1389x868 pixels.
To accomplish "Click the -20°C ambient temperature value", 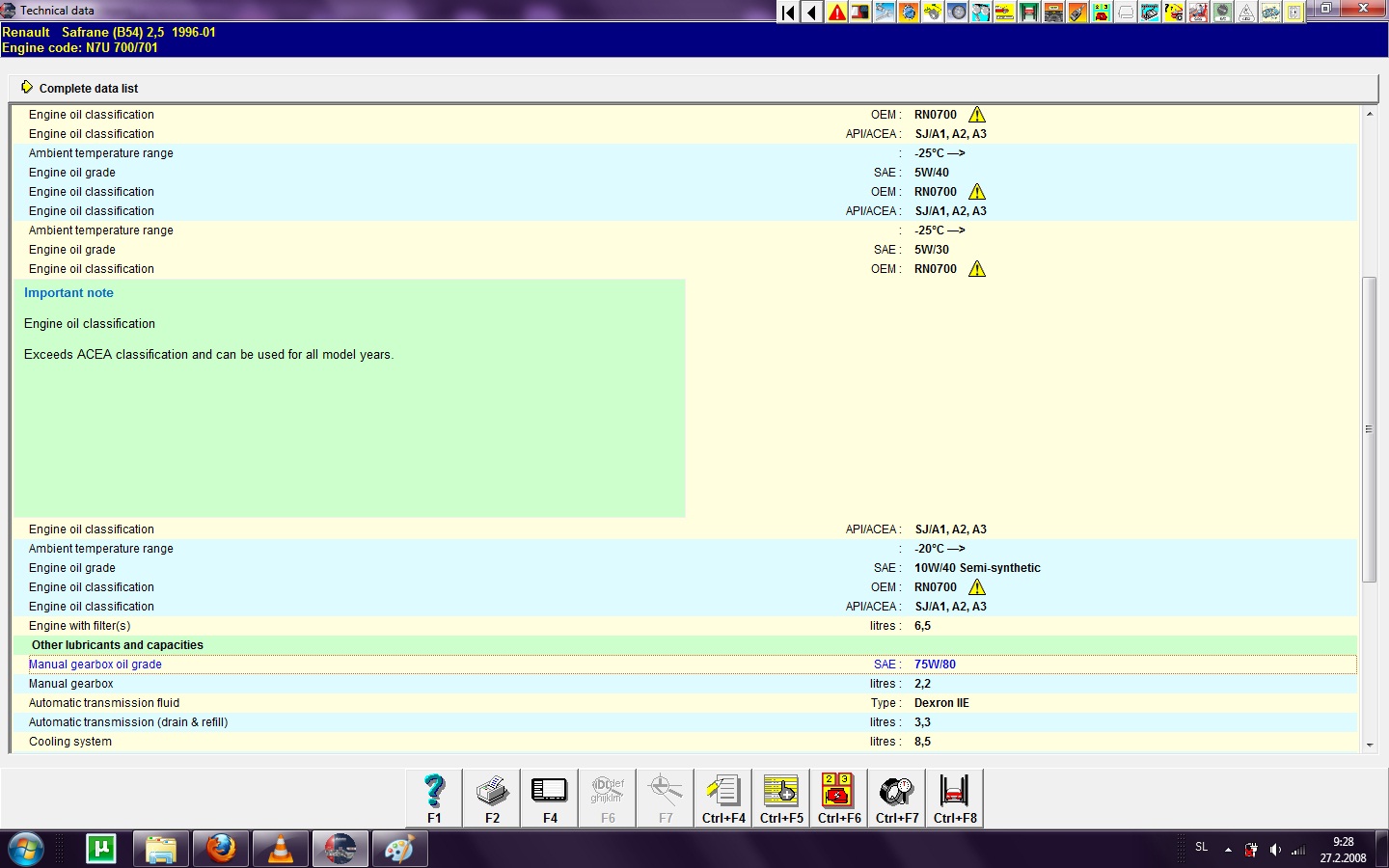I will [940, 549].
